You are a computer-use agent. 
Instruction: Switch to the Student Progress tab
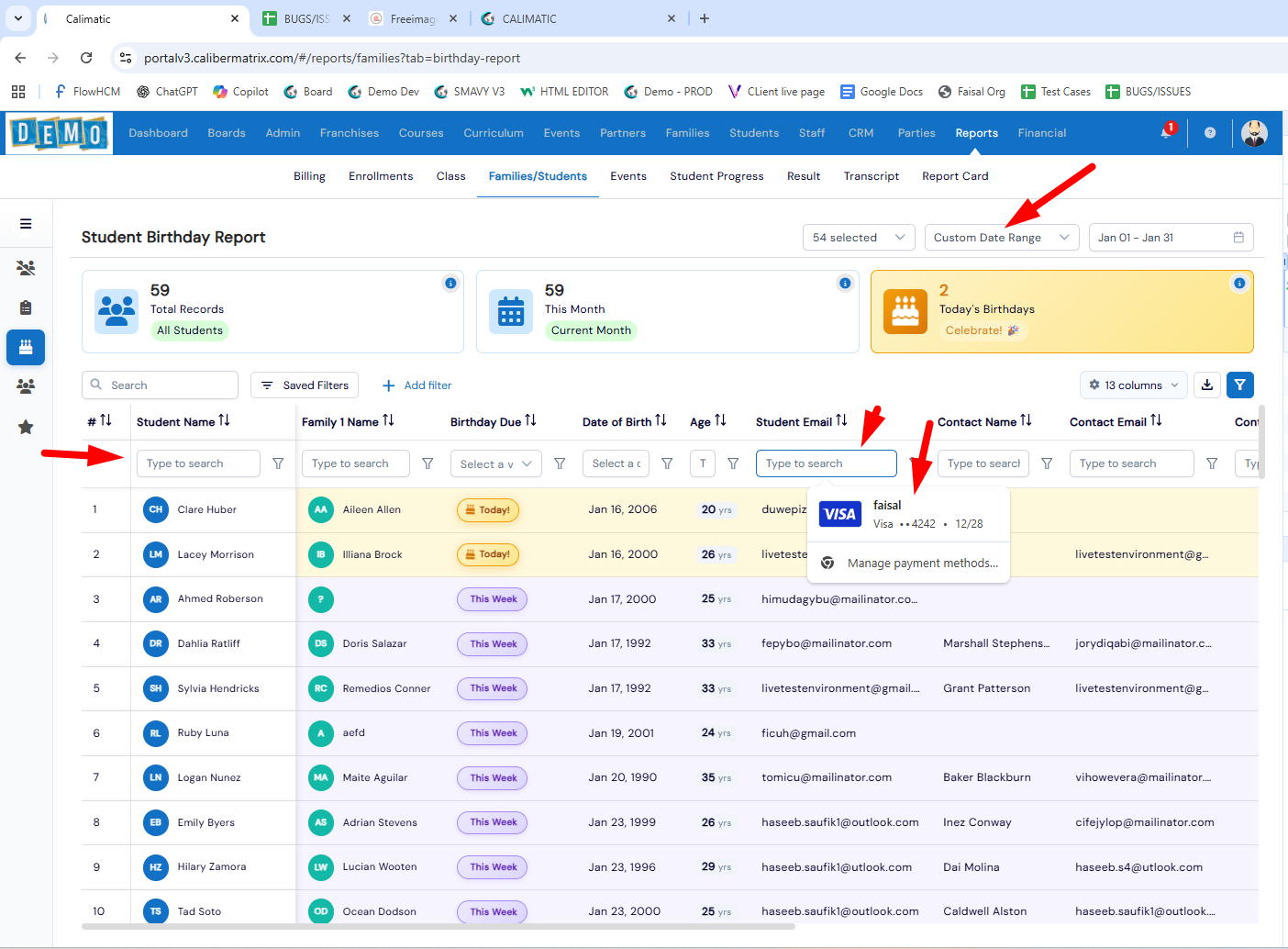click(716, 176)
